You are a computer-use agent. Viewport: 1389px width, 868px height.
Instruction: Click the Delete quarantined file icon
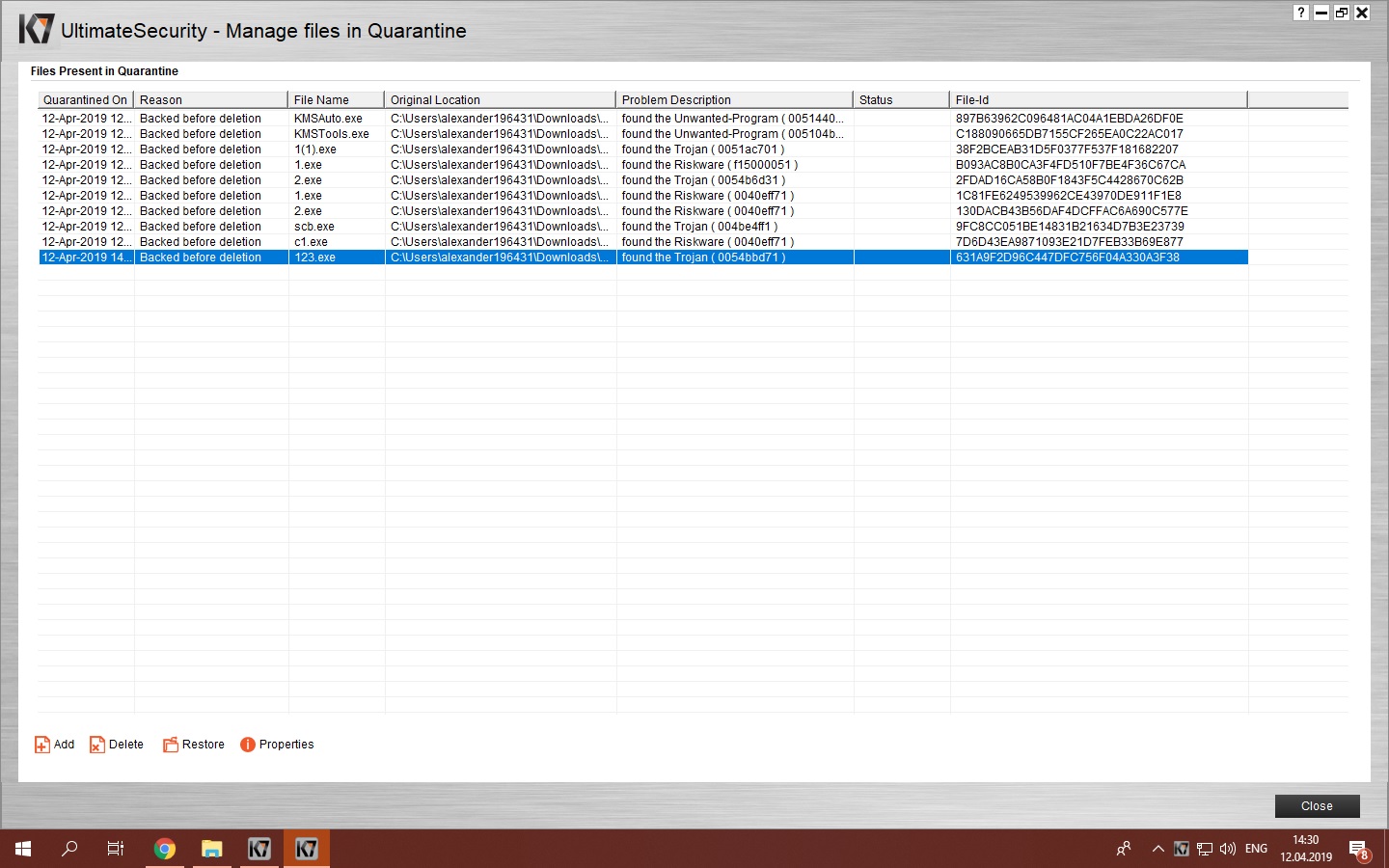click(97, 745)
